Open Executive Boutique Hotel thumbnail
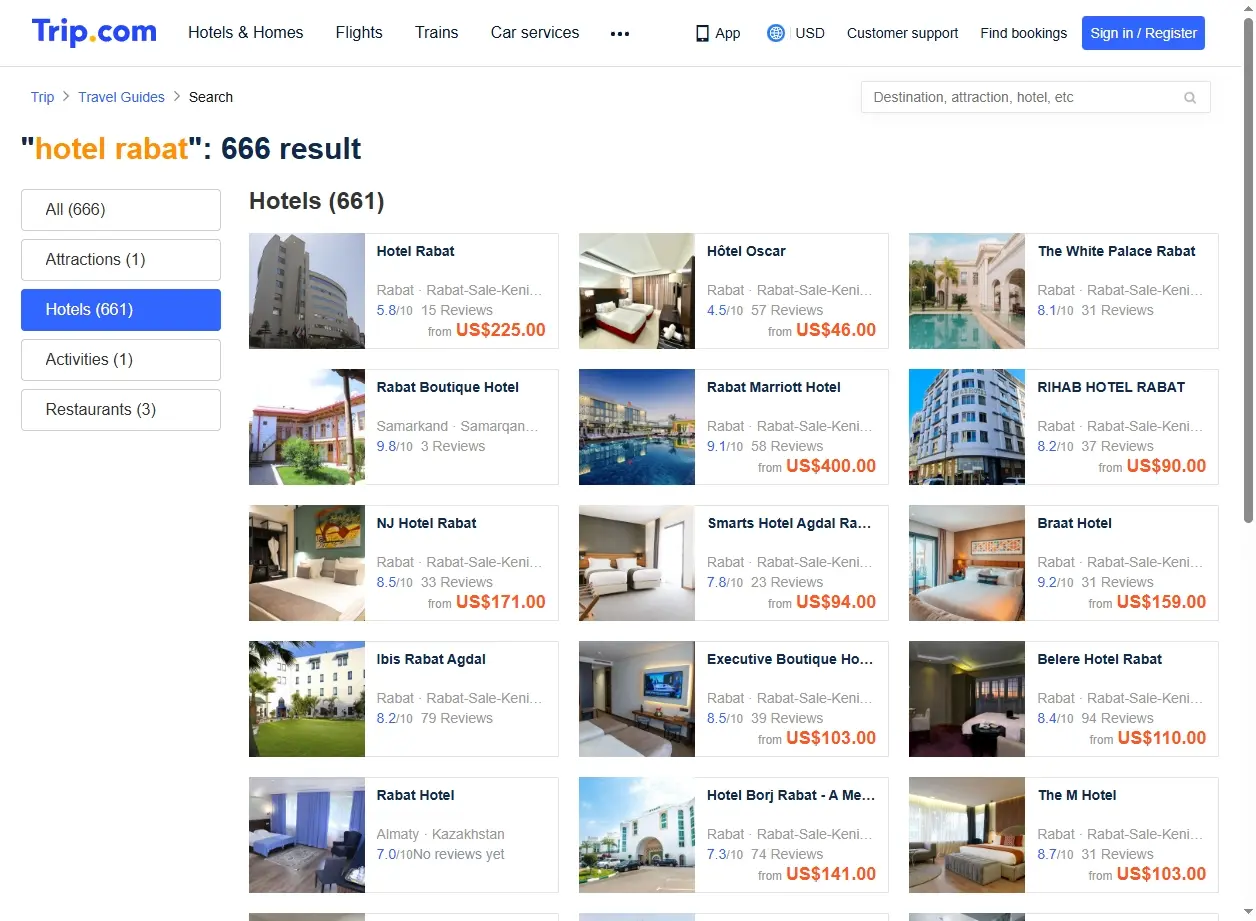 coord(637,699)
